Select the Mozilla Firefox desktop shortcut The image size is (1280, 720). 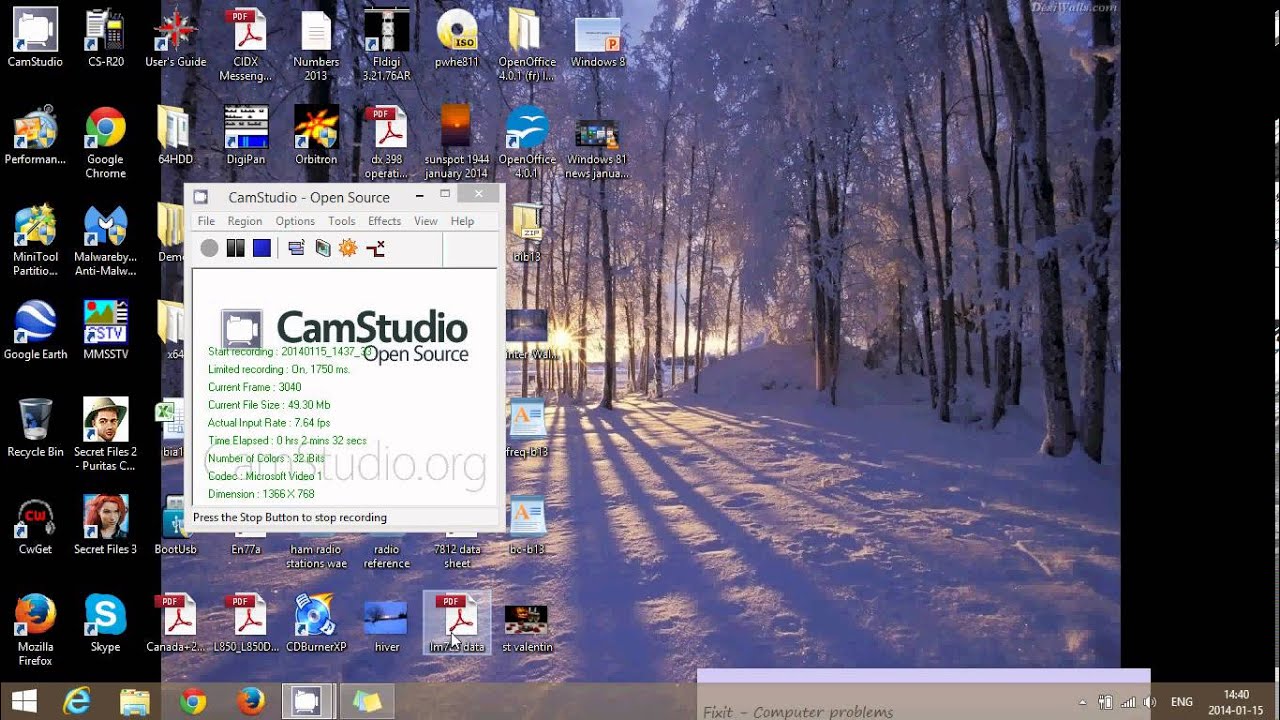tap(35, 630)
